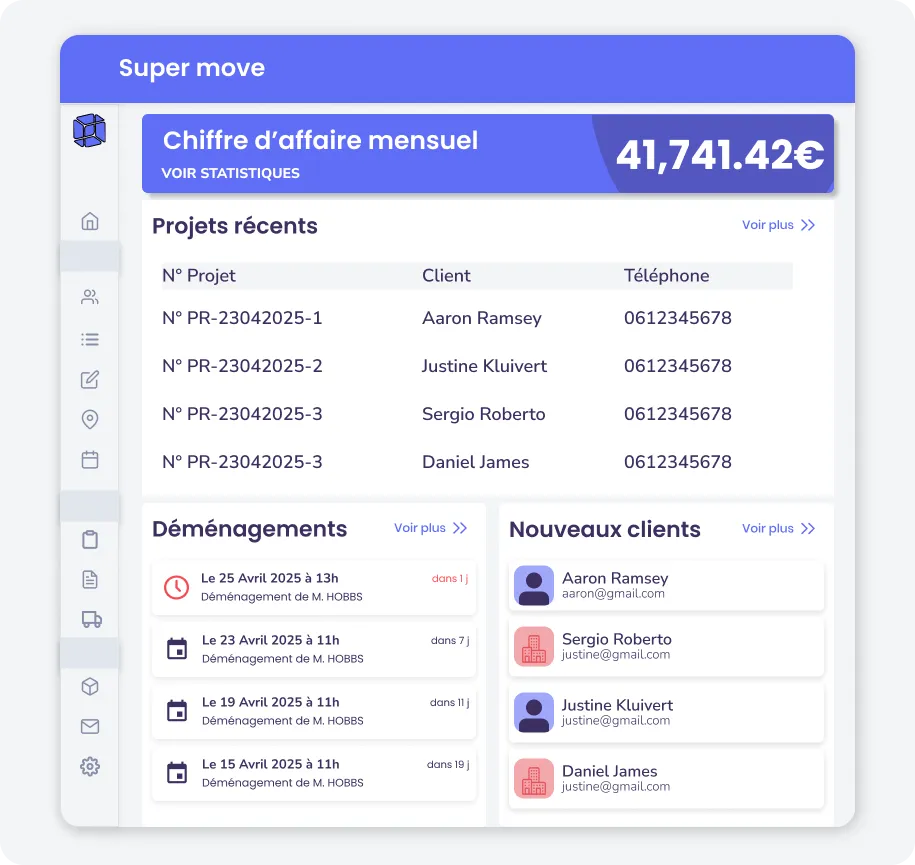
Task: Open the home icon in sidebar
Action: (x=90, y=221)
